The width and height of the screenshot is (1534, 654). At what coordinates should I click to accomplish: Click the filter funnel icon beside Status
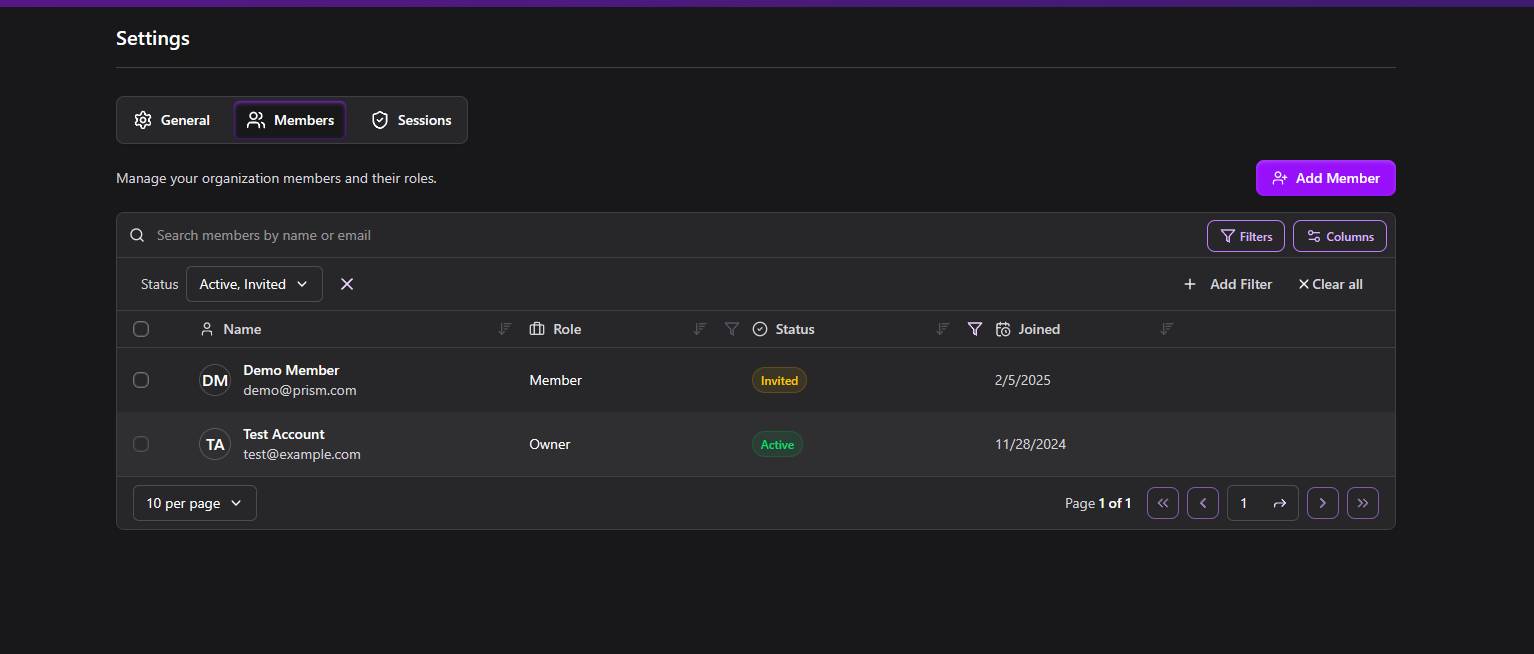975,328
